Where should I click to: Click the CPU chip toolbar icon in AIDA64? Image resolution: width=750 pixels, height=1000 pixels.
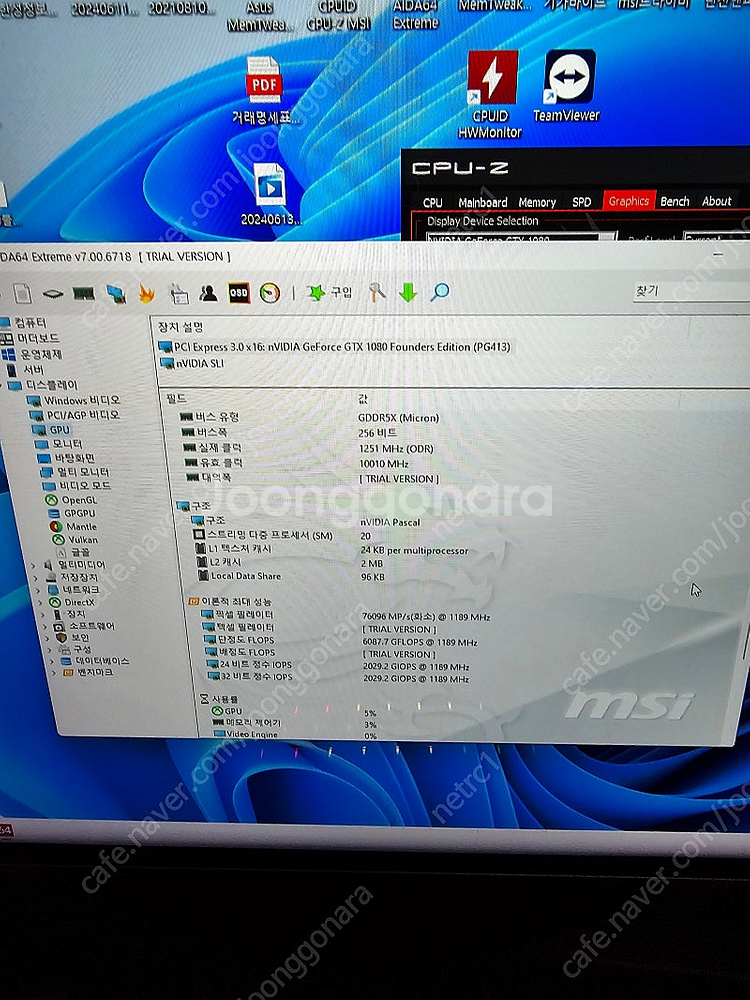coord(53,294)
